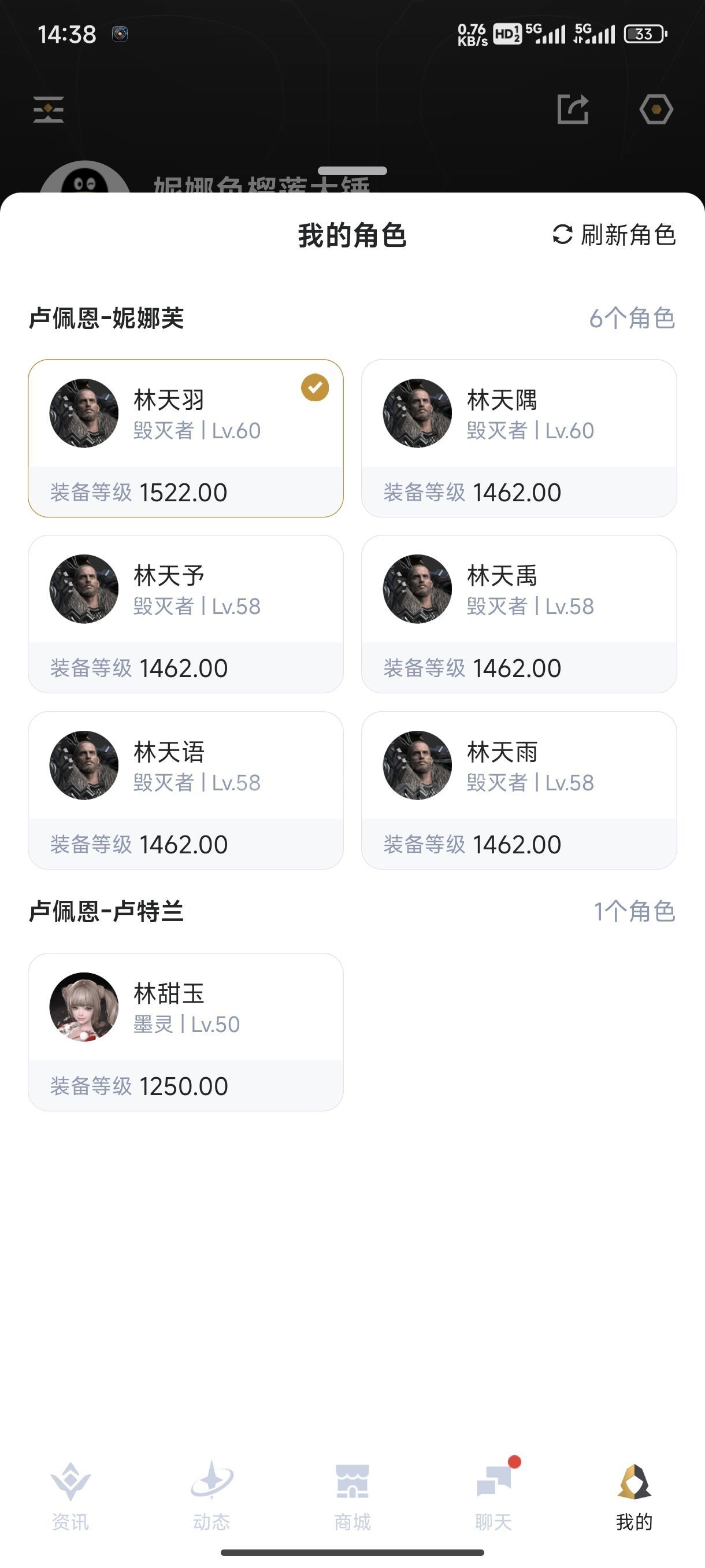Tap the share icon in top bar
The image size is (705, 1568).
[573, 110]
